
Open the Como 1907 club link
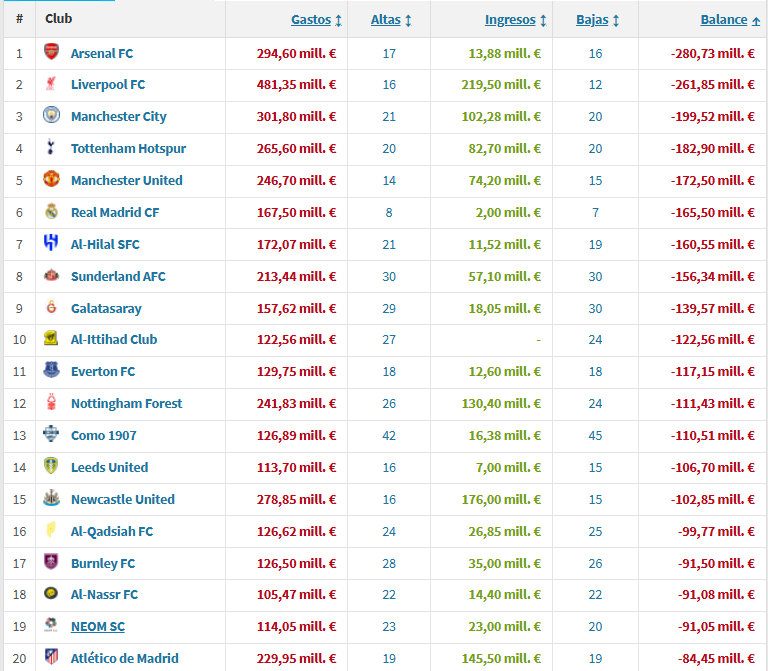coord(104,435)
